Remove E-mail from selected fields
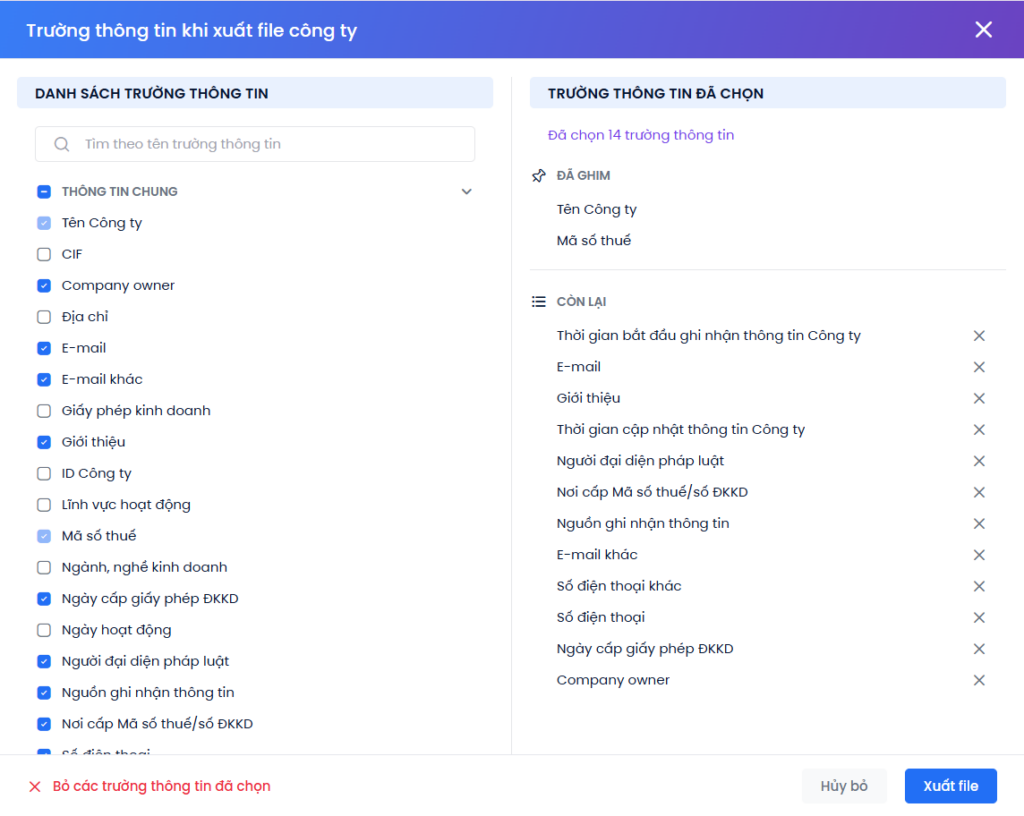Image resolution: width=1024 pixels, height=816 pixels. pos(978,367)
